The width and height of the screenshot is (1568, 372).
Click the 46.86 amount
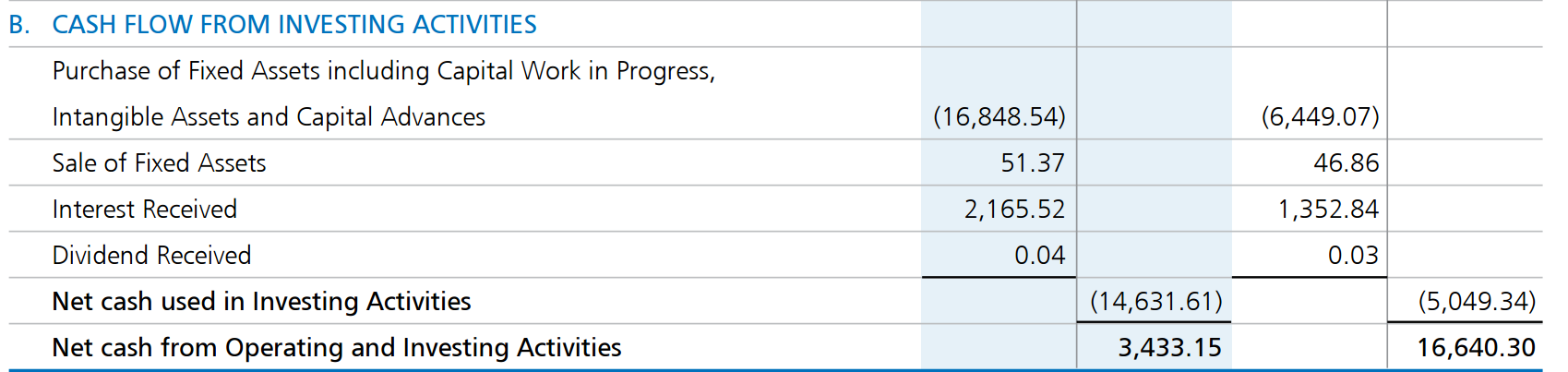pos(1347,163)
